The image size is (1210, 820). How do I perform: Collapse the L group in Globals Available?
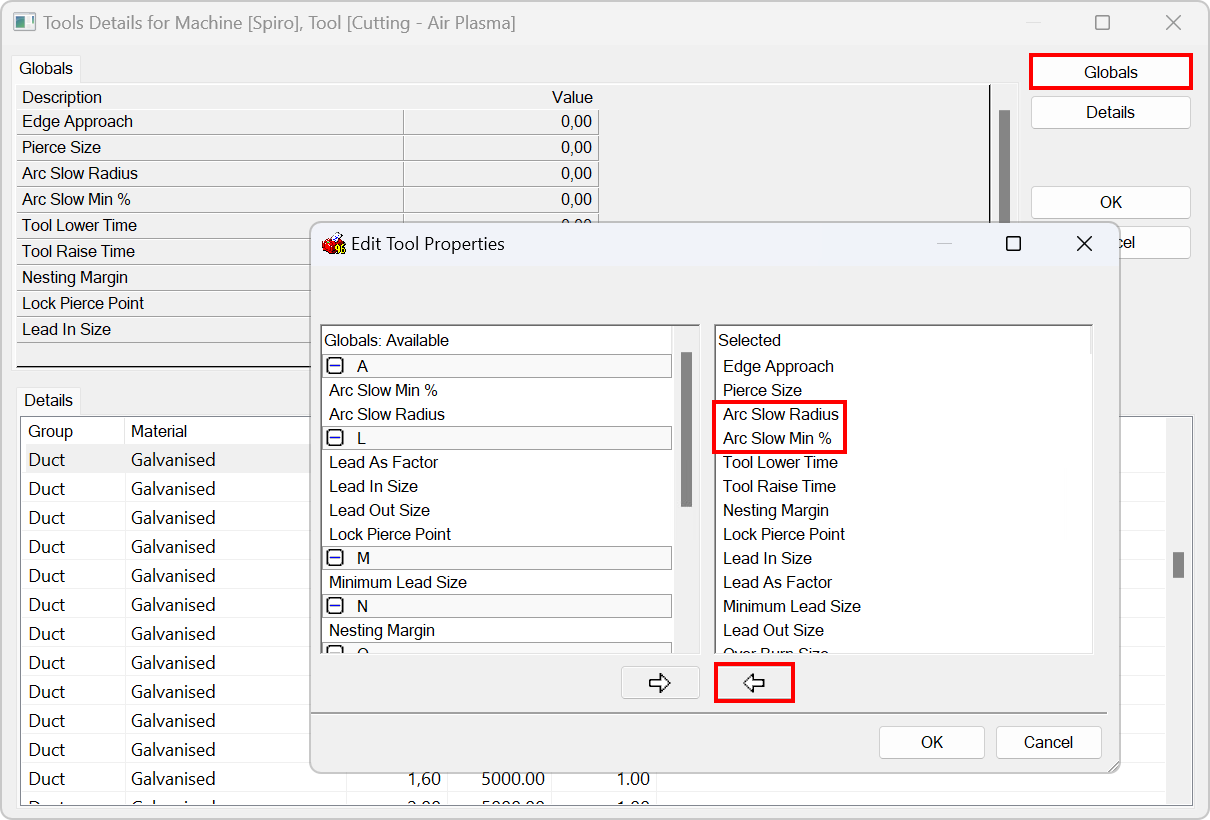(x=335, y=438)
